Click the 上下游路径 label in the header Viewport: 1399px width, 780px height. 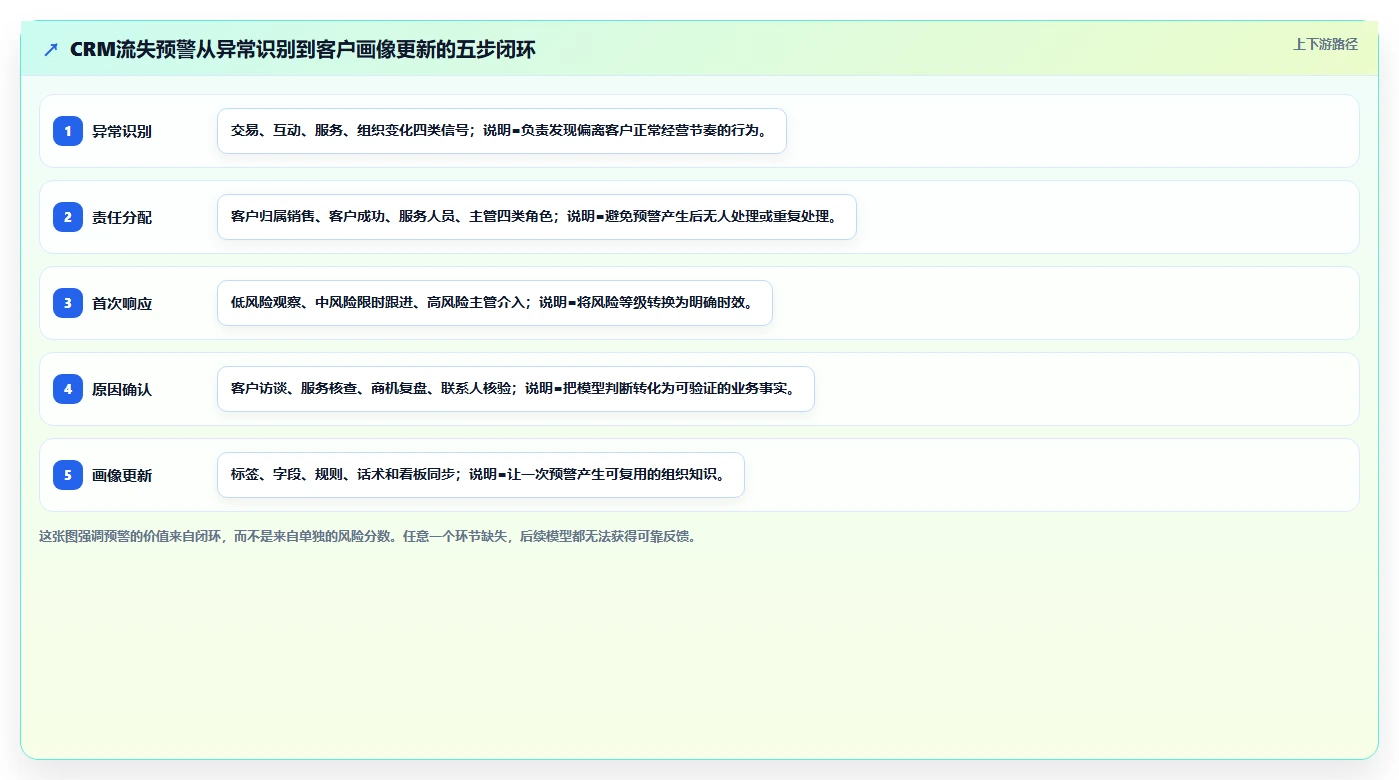tap(1325, 44)
